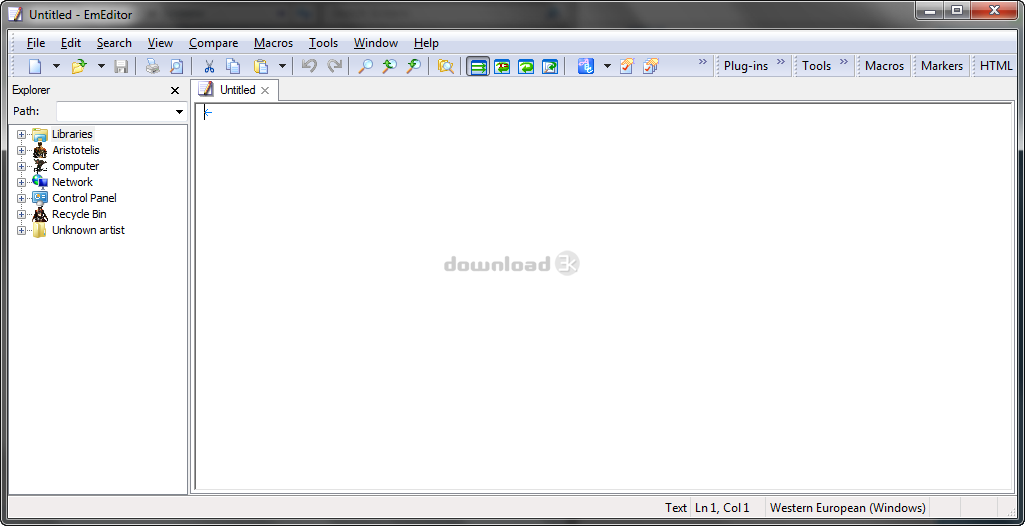
Task: Click the Copy icon
Action: tap(233, 66)
